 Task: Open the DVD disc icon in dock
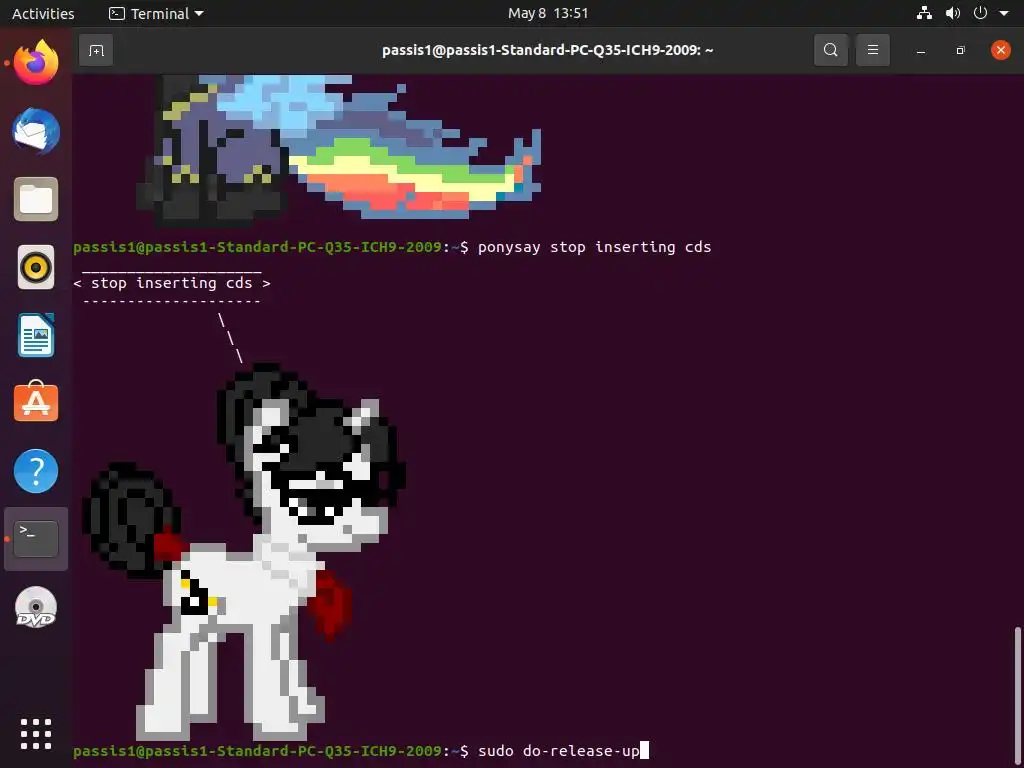36,607
